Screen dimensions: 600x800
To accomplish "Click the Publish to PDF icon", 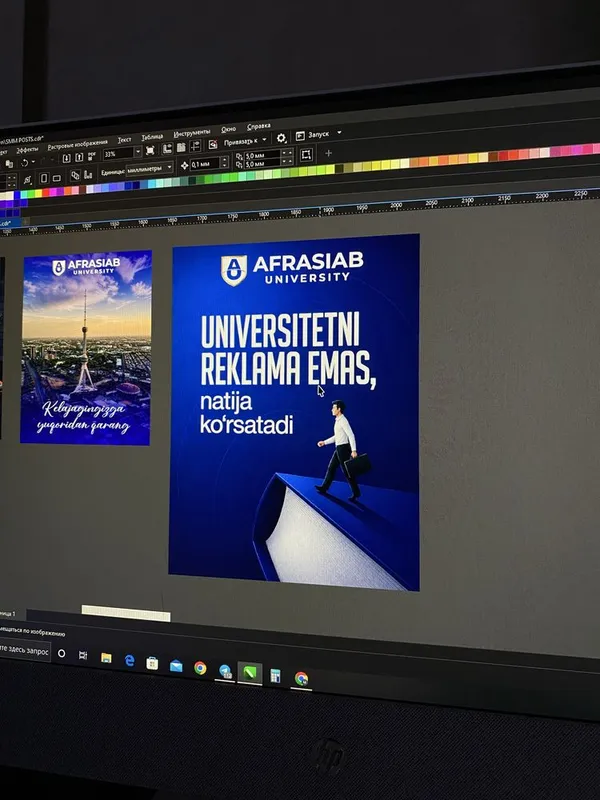I will 92,155.
